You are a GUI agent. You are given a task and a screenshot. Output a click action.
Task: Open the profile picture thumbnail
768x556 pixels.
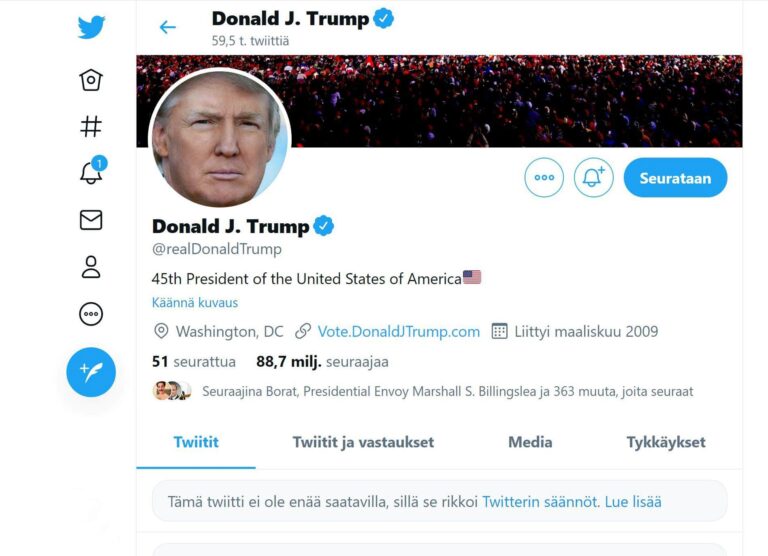click(219, 138)
